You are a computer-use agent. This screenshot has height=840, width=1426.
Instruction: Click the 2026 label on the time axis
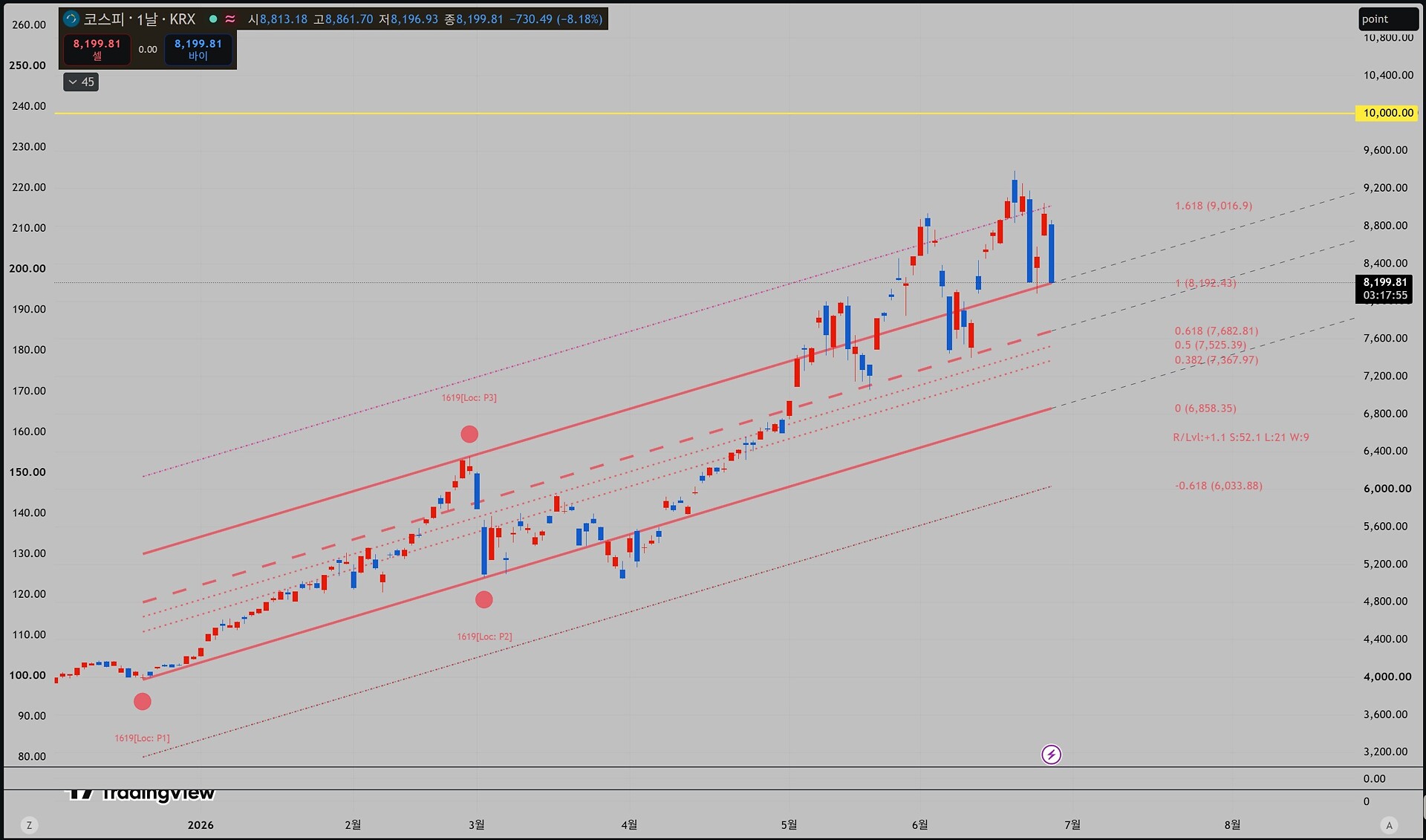[x=201, y=825]
